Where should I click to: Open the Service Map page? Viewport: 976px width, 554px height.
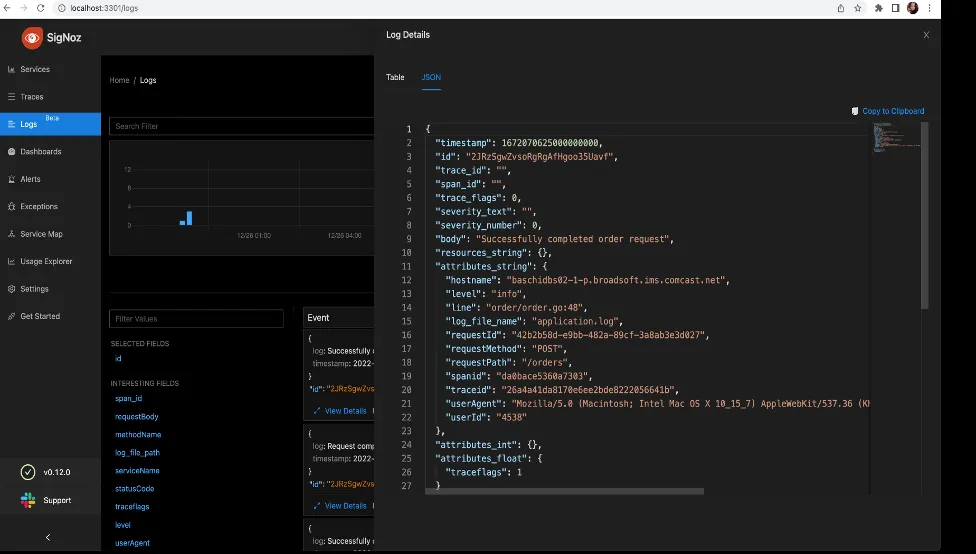pos(41,234)
